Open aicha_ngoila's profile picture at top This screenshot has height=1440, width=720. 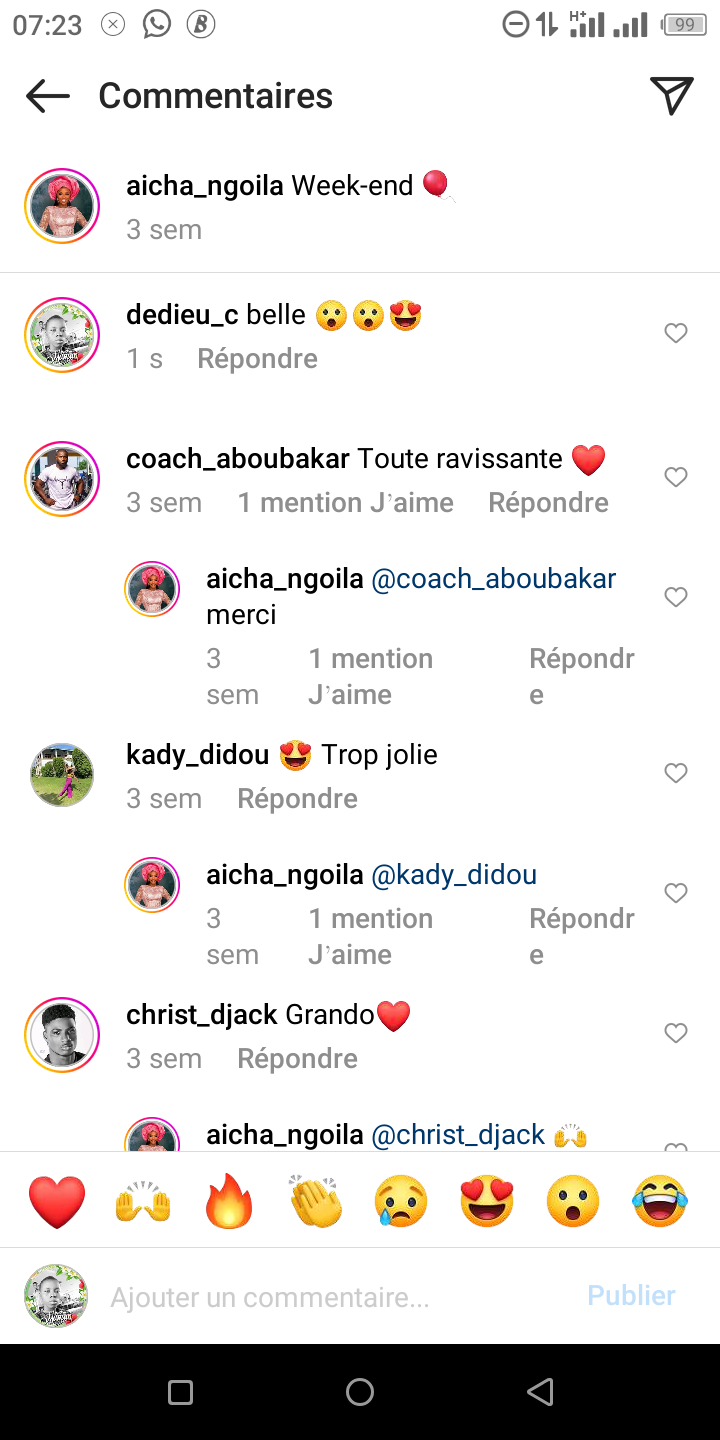(62, 206)
